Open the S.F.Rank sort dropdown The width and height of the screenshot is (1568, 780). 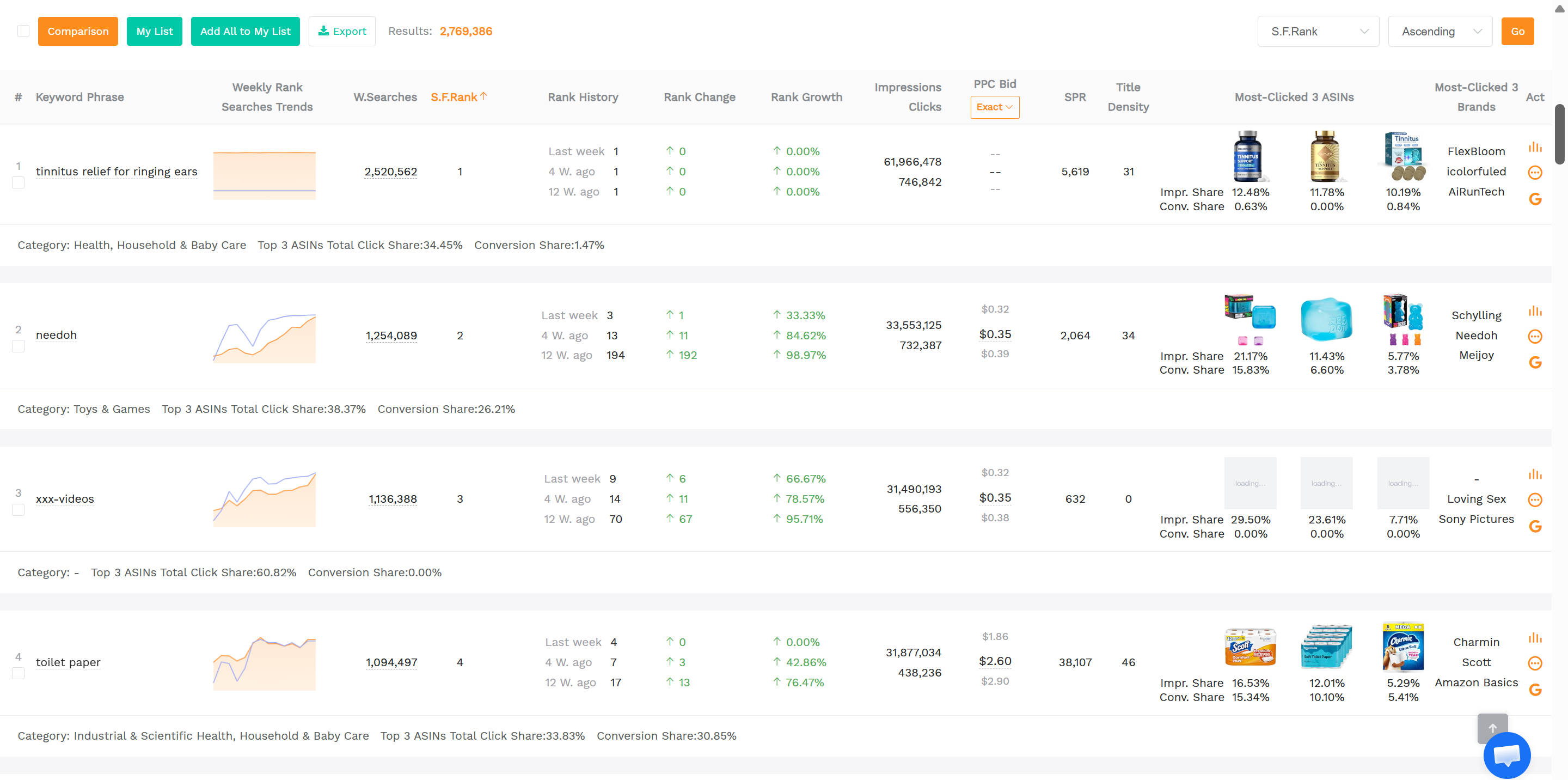click(x=1318, y=31)
